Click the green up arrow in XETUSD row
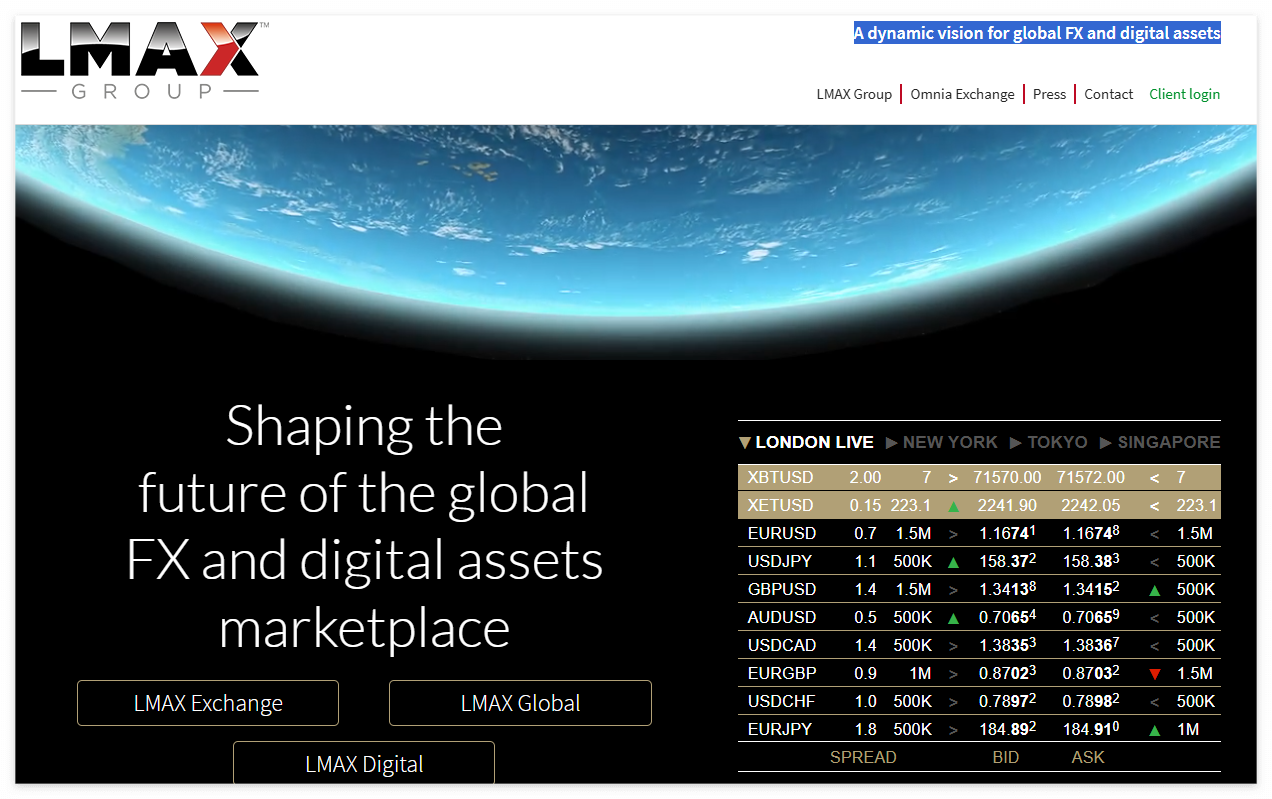Image resolution: width=1272 pixels, height=799 pixels. pyautogui.click(x=953, y=506)
